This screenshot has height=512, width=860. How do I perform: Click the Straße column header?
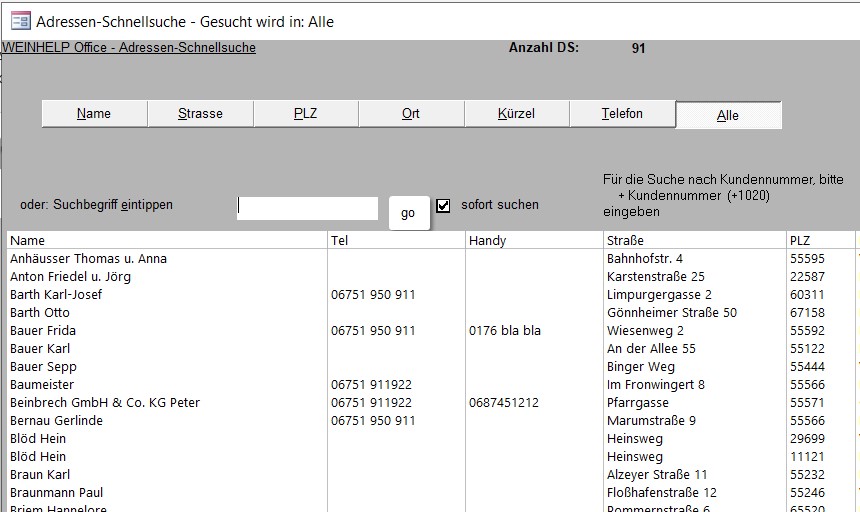point(625,241)
